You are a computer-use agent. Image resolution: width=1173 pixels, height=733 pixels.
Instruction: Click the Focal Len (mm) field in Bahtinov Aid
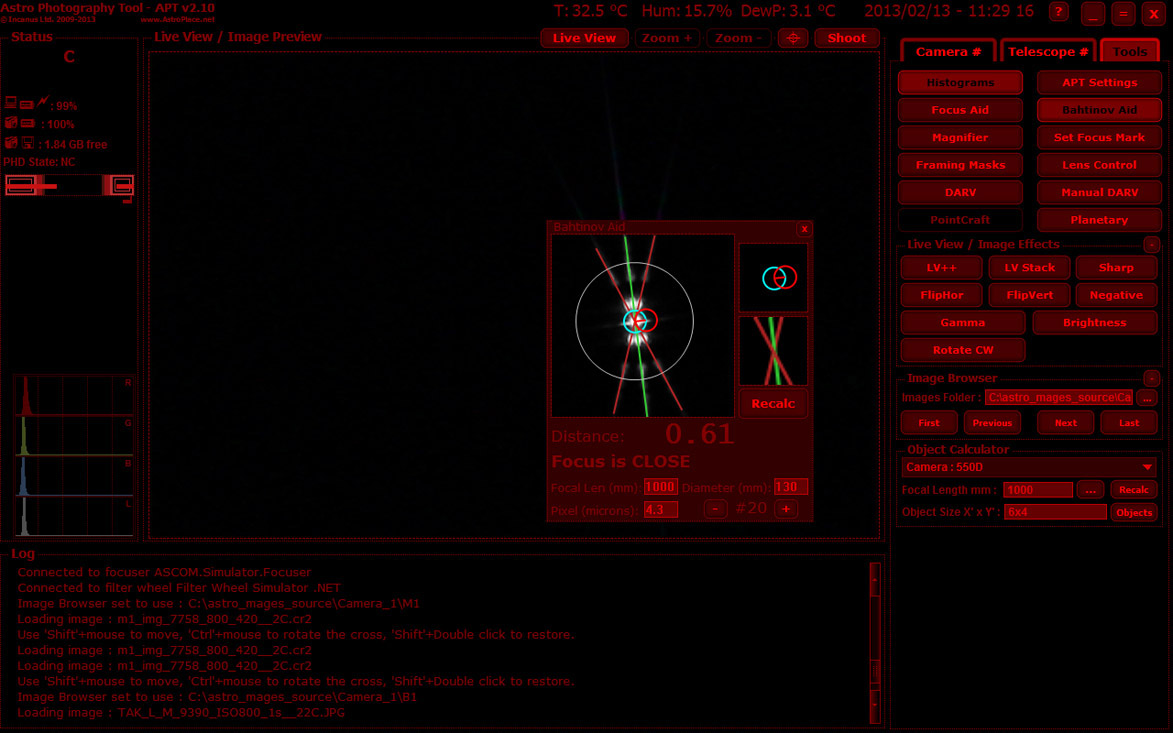pos(660,487)
